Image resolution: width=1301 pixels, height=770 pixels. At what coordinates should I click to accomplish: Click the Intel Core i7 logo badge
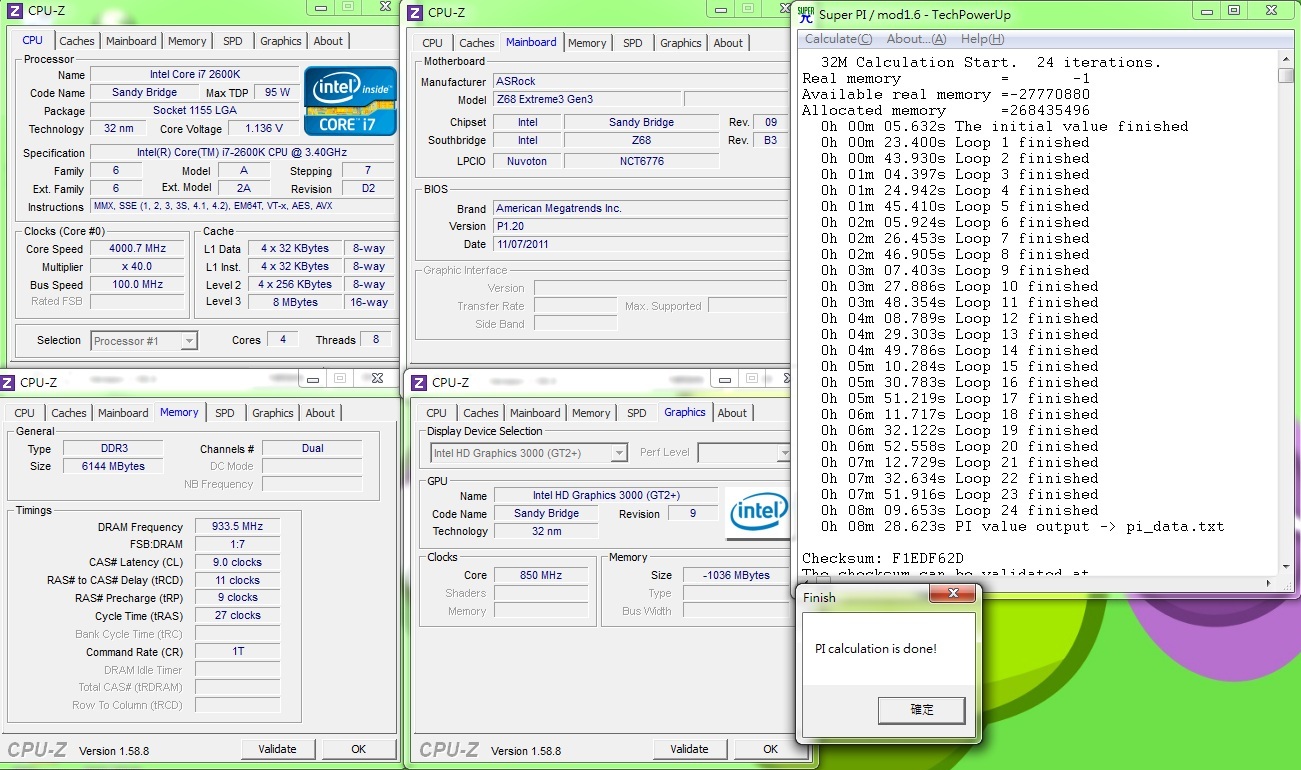coord(350,101)
